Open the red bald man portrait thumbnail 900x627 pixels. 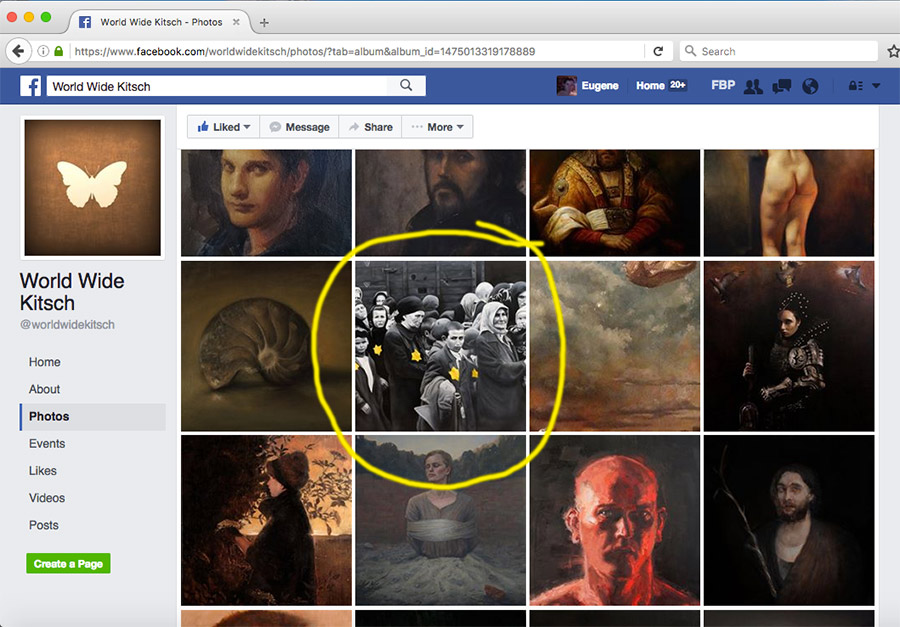[x=615, y=520]
